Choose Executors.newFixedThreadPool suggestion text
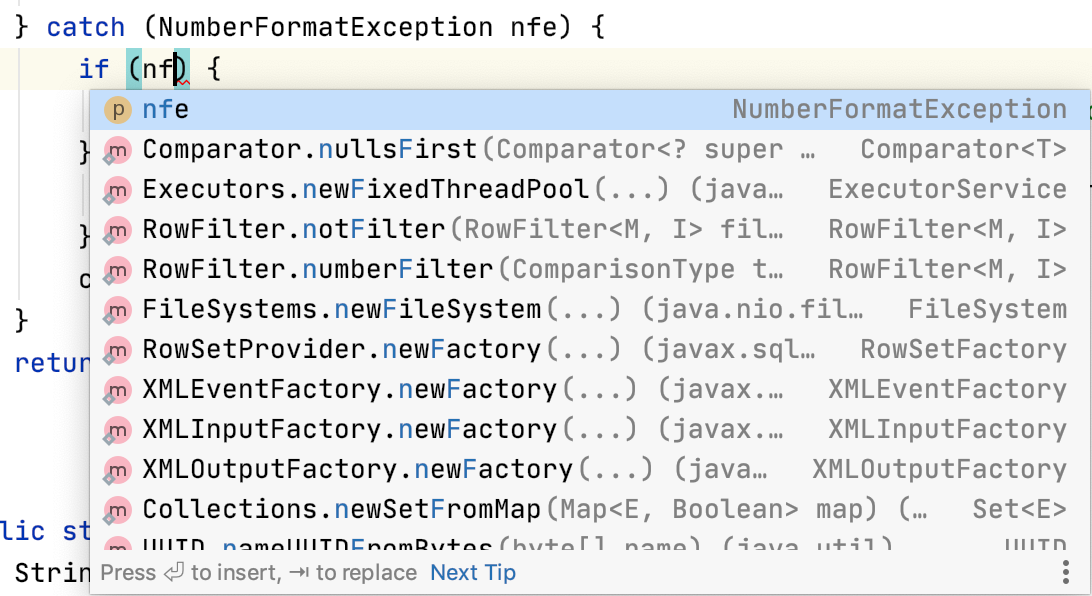 (367, 190)
